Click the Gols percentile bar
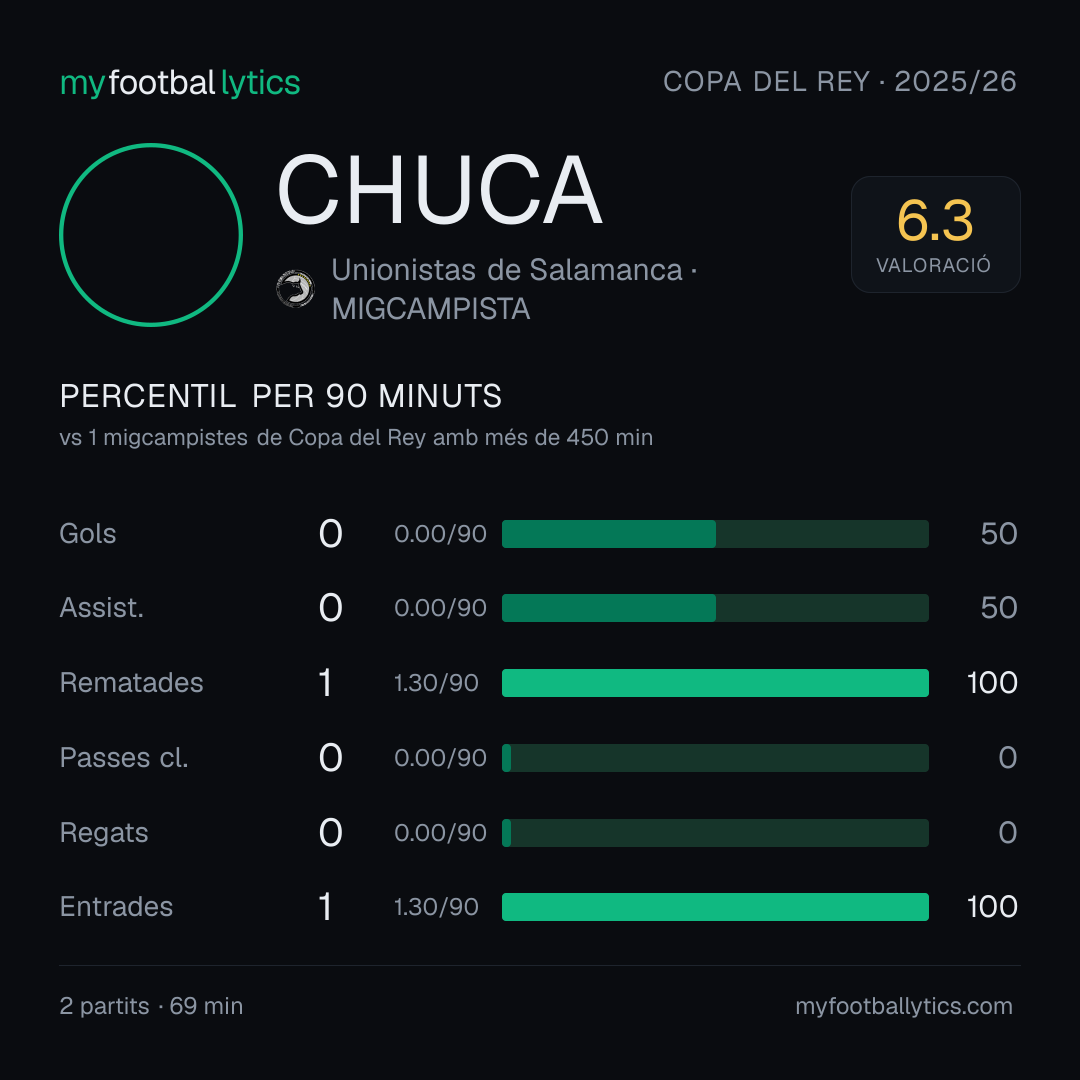 [x=715, y=534]
